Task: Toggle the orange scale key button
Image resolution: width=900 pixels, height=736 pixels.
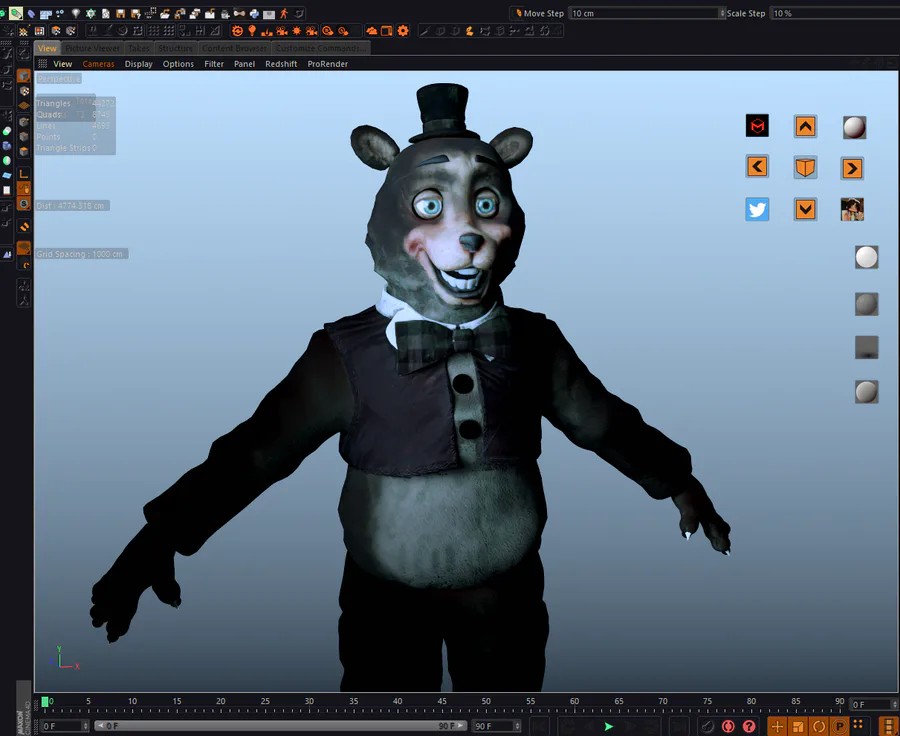Action: (x=798, y=726)
